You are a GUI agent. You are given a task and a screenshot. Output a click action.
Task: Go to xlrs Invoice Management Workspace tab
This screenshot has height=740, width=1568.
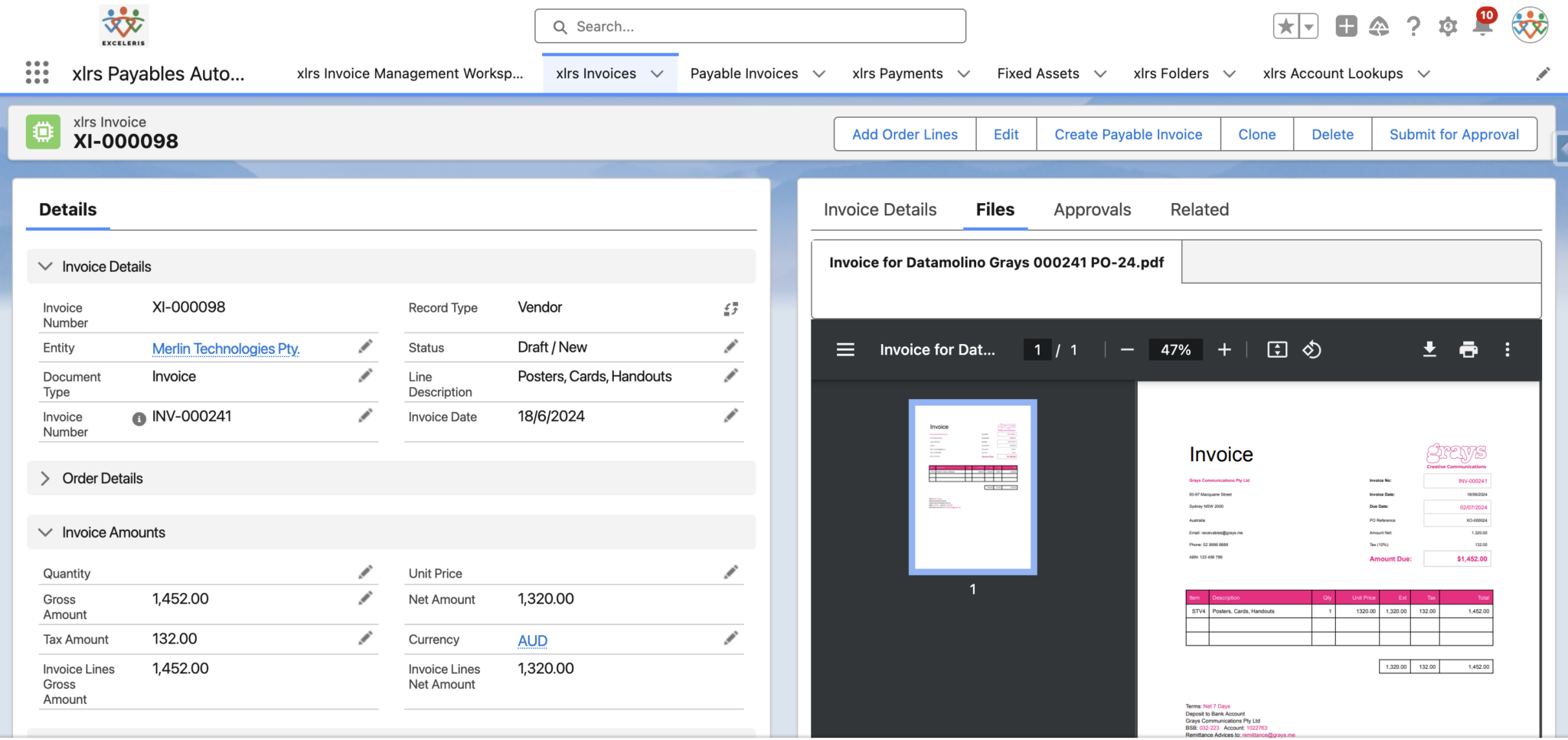click(410, 74)
